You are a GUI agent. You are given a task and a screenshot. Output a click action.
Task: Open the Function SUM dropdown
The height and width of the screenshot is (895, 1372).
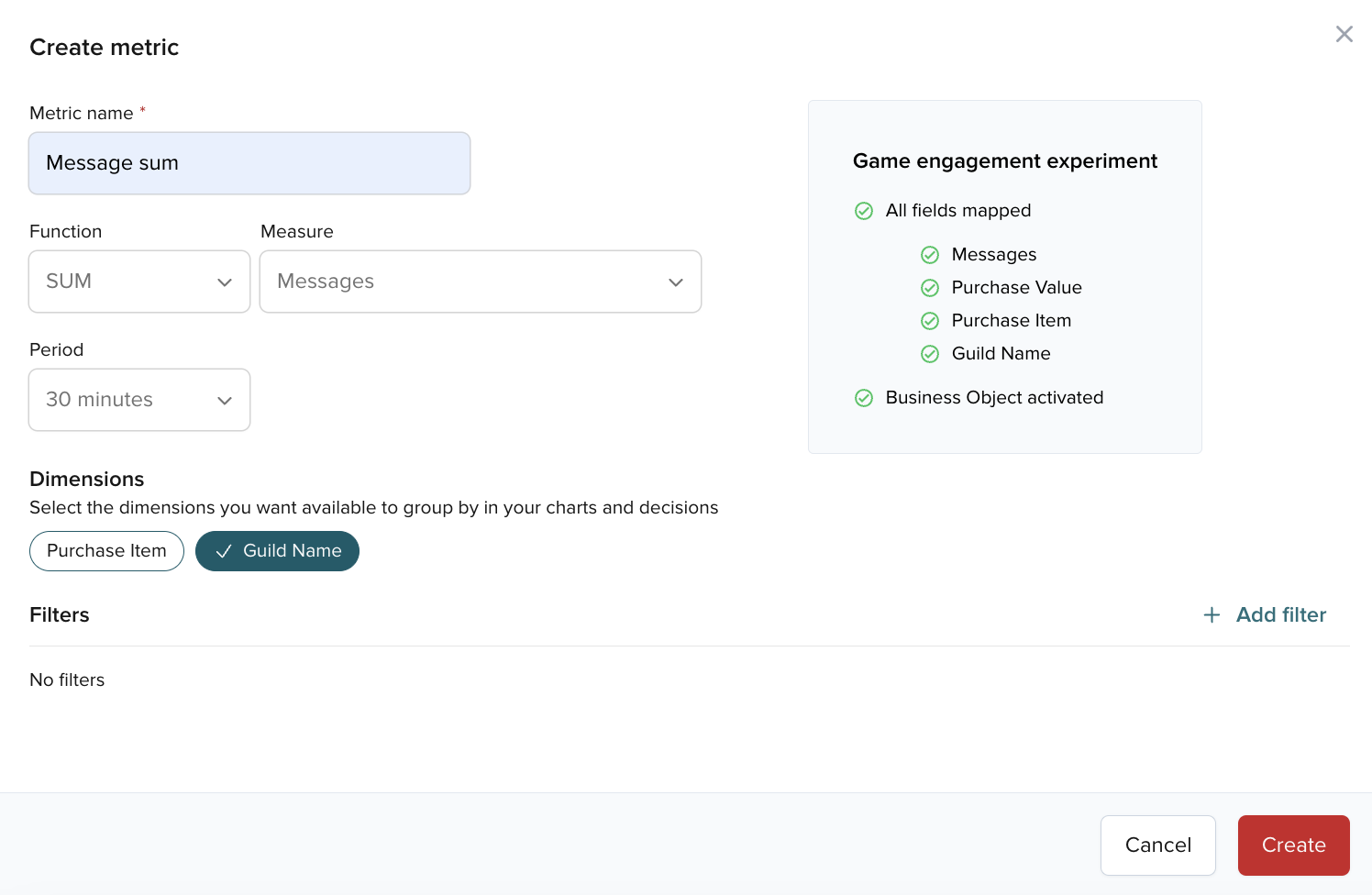pos(139,282)
